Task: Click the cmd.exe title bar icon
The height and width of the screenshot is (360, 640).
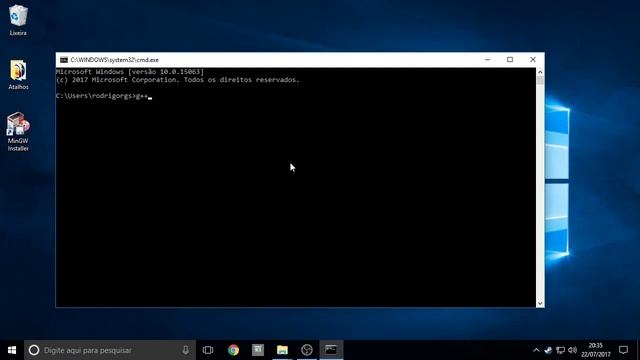Action: point(64,60)
